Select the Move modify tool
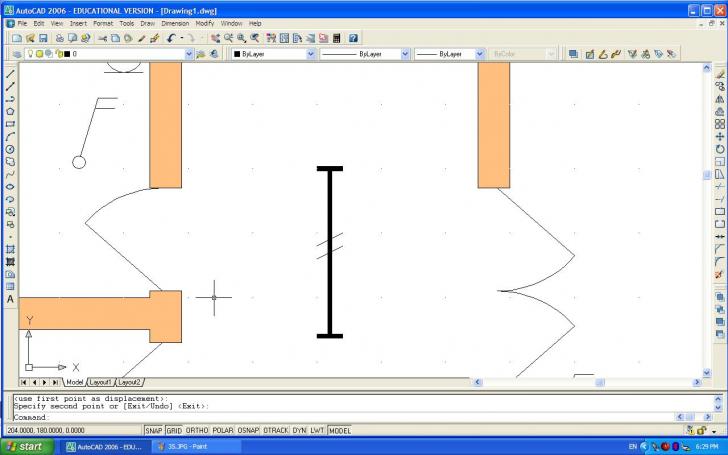The width and height of the screenshot is (728, 455). (720, 136)
